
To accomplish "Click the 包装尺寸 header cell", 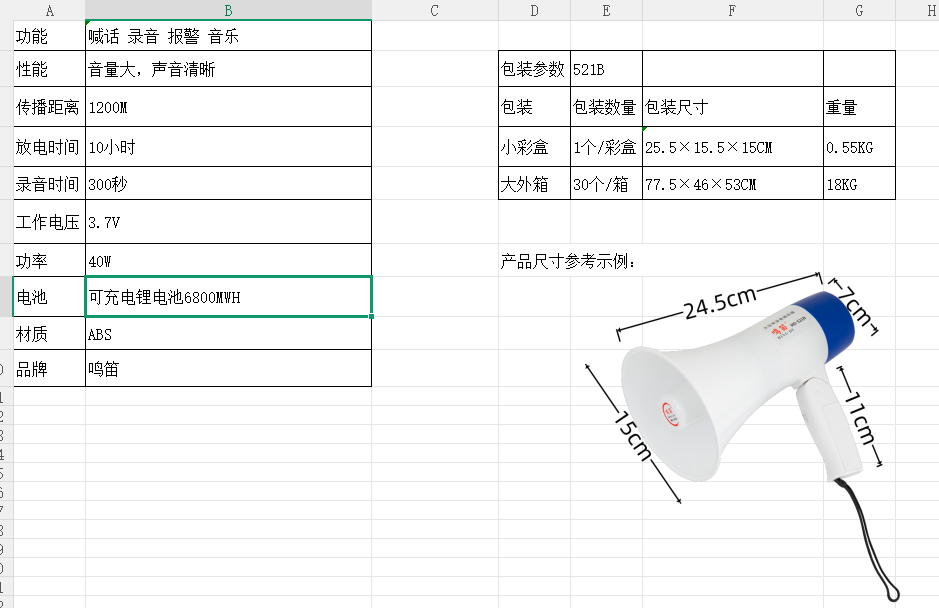I will pos(732,107).
